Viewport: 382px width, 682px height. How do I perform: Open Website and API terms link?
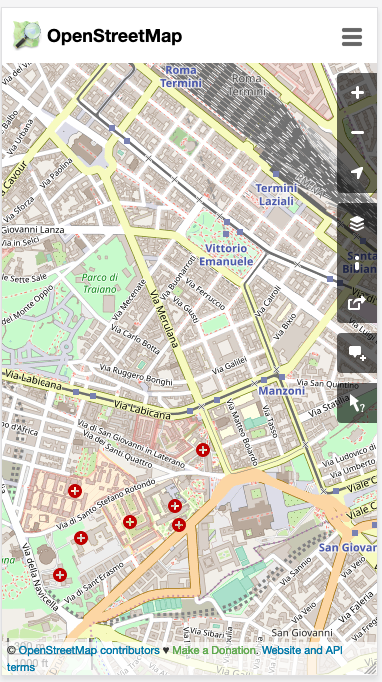tap(174, 658)
